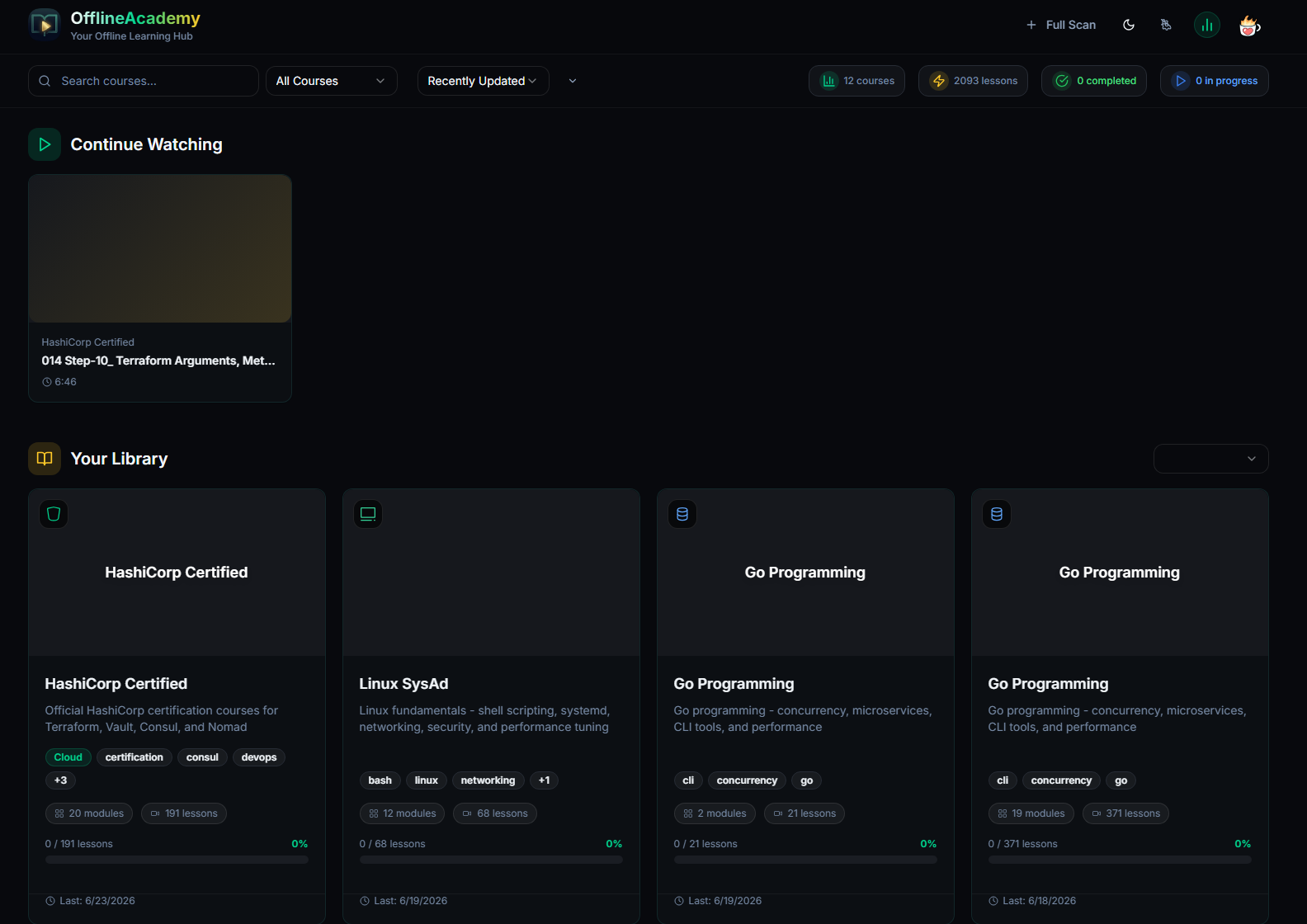Click the flaming coffee mug icon
Screen dimensions: 1307x924
click(x=1250, y=26)
